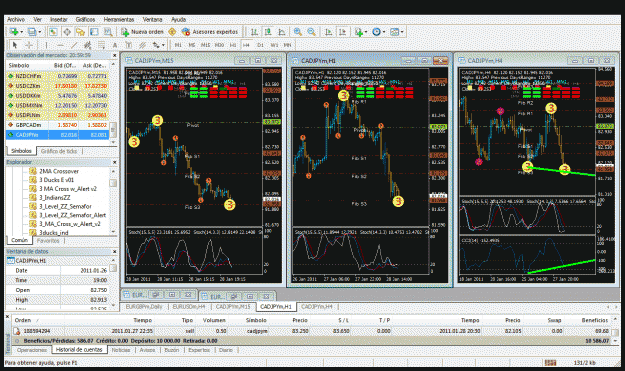This screenshot has width=625, height=371.
Task: Toggle the H1 timeframe
Action: 233,45
